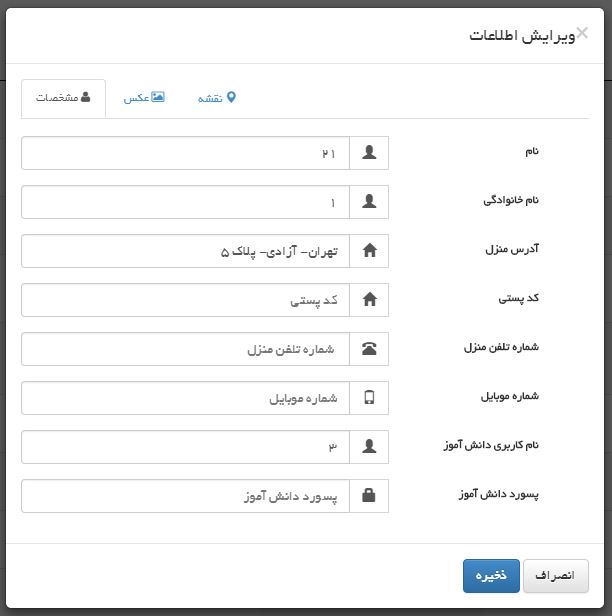Focus the شماره موبایل input field

[x=185, y=398]
